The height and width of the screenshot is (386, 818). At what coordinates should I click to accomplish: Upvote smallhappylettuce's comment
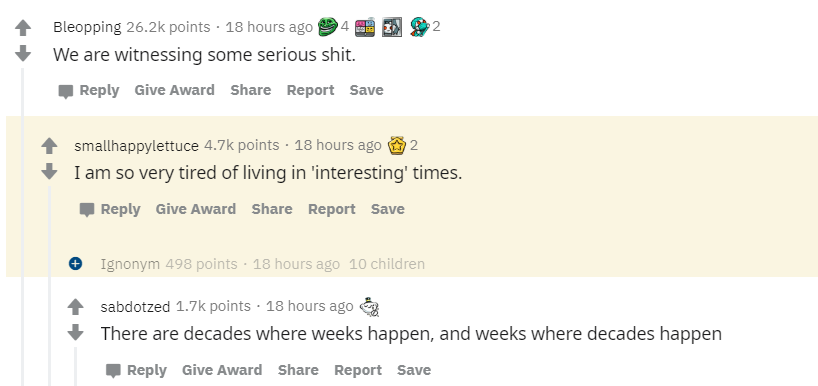point(49,146)
